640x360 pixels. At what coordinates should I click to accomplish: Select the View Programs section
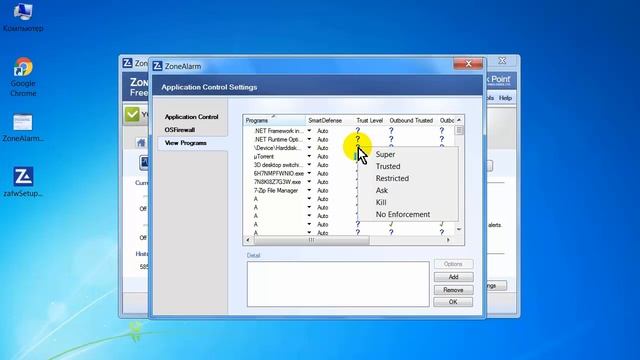tap(185, 143)
